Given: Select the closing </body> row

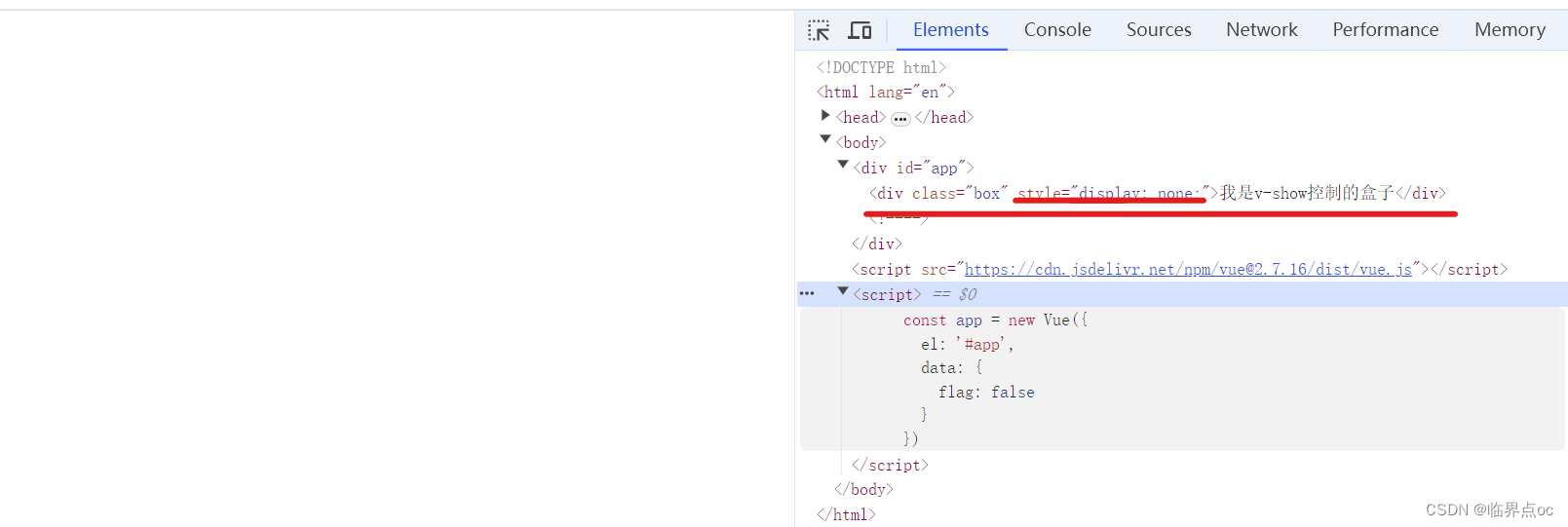Looking at the screenshot, I should [x=863, y=489].
